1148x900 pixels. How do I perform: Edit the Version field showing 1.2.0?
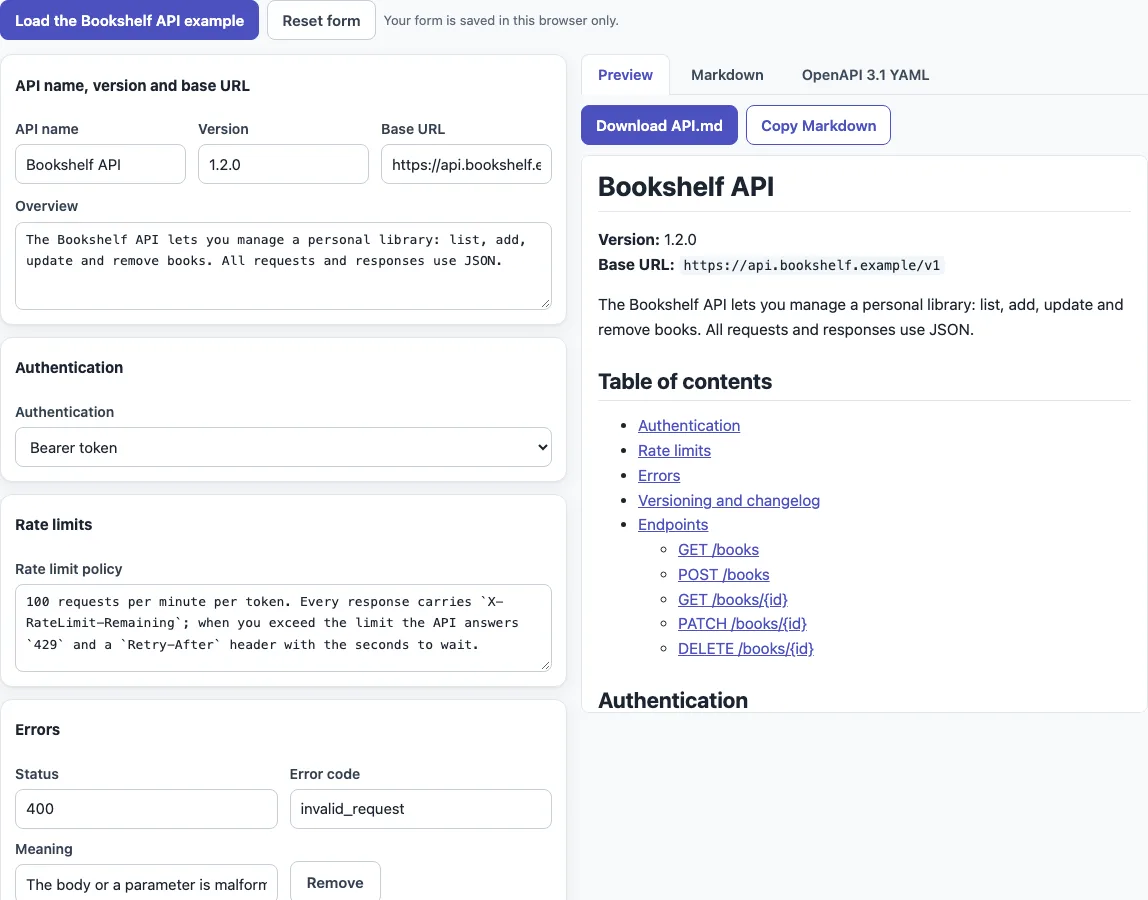(x=283, y=164)
